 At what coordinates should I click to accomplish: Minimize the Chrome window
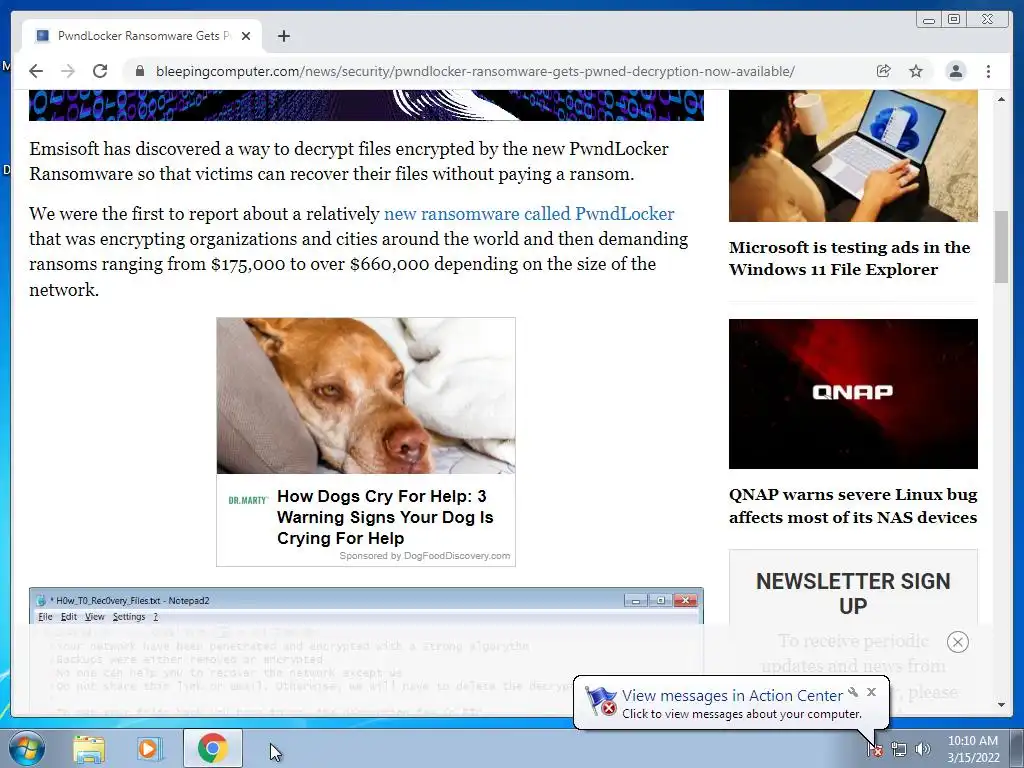pos(929,20)
